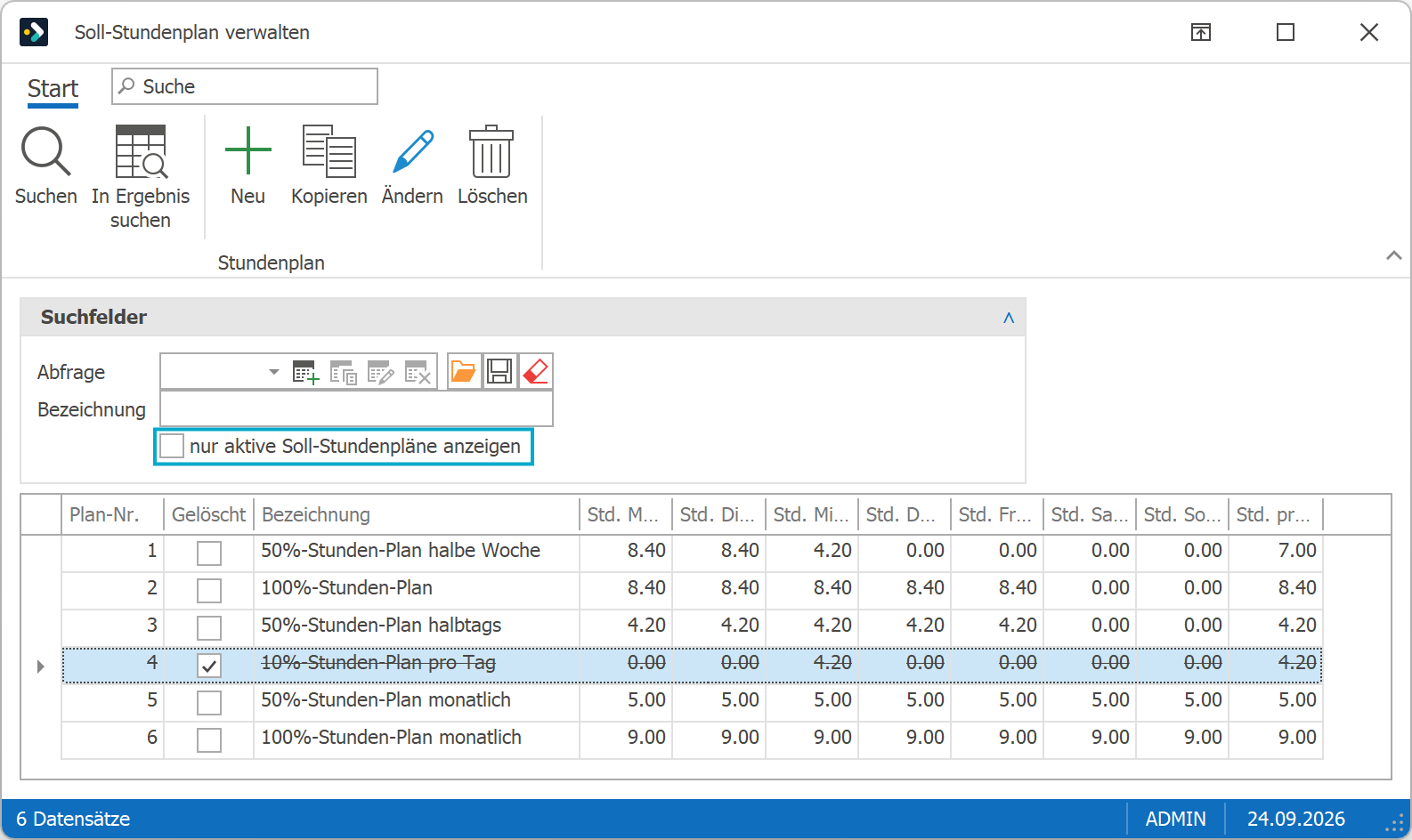Delete the Abfrage query
Screen dimensions: 1412x840
pos(418,372)
